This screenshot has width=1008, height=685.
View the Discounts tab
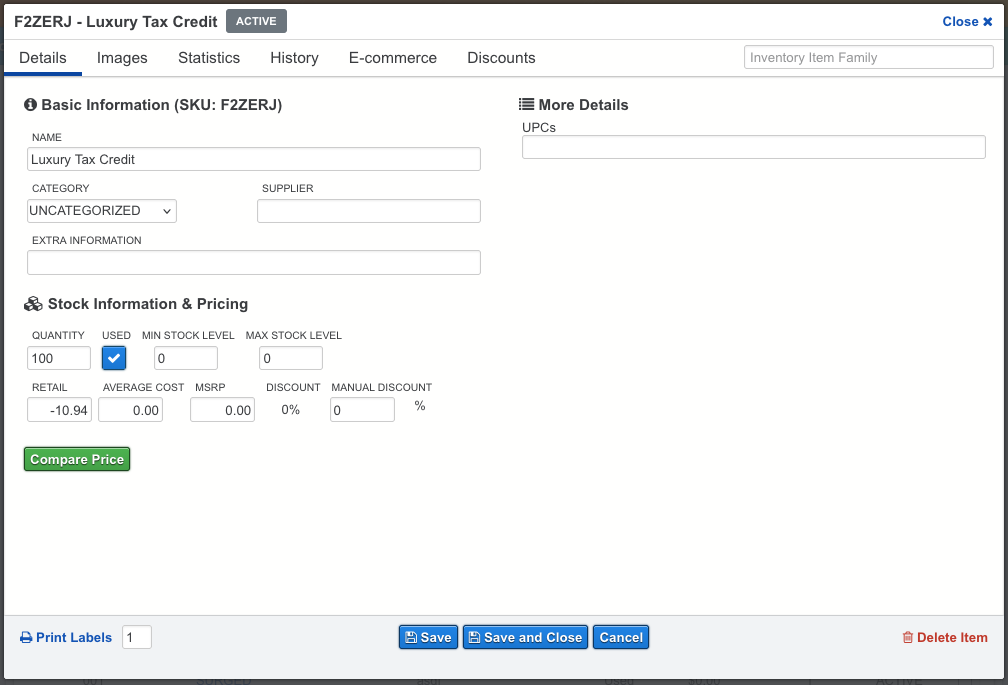point(501,58)
